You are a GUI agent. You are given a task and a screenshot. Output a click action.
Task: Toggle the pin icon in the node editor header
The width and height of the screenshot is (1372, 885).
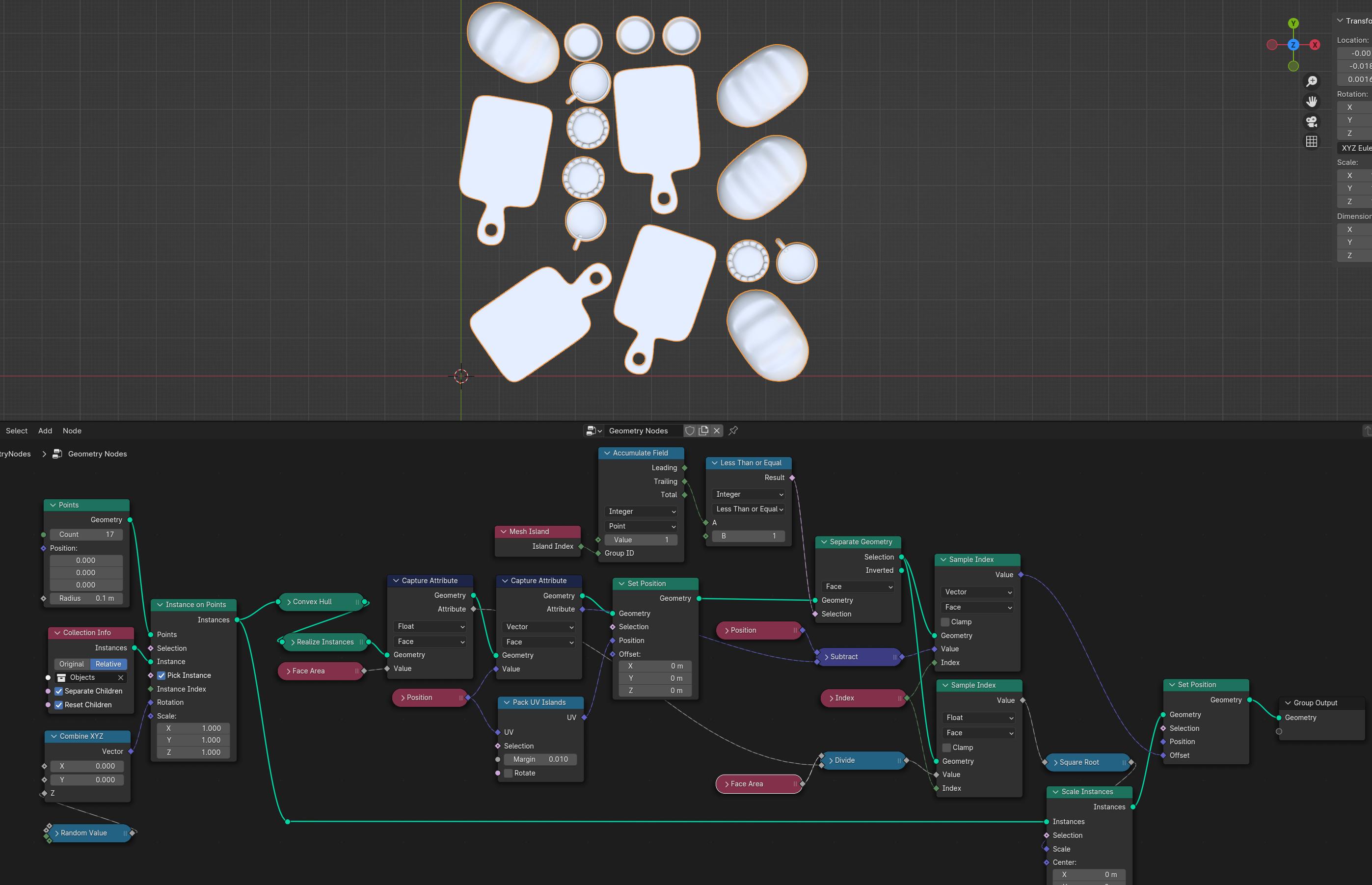[733, 430]
